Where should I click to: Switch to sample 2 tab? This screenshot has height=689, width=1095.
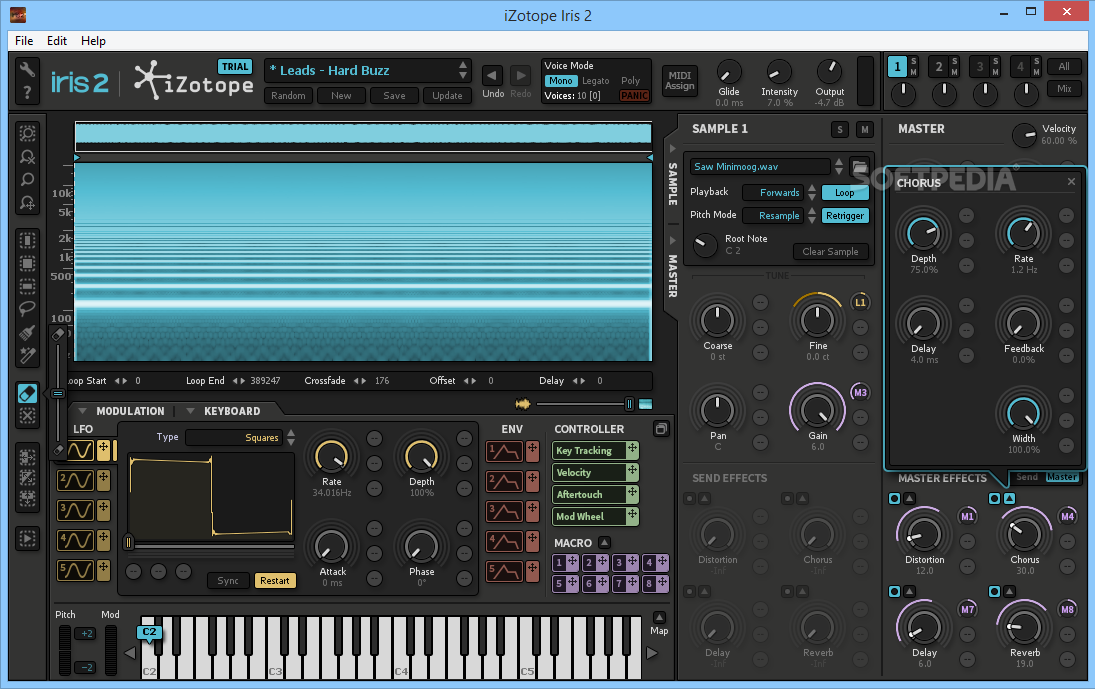coord(939,67)
